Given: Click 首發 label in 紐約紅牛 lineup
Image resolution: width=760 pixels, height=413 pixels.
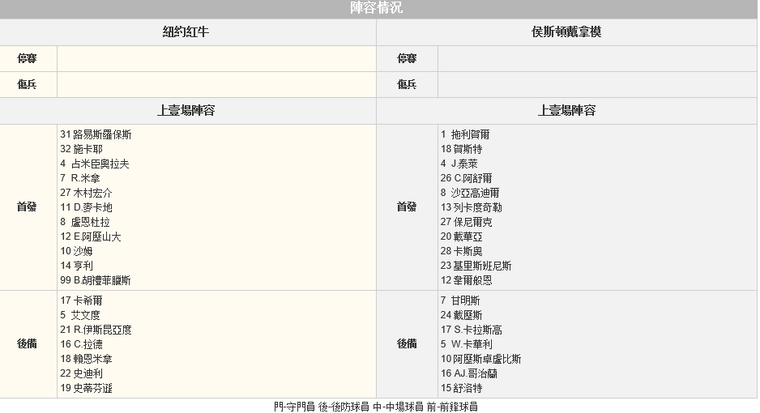Looking at the screenshot, I should point(27,207).
